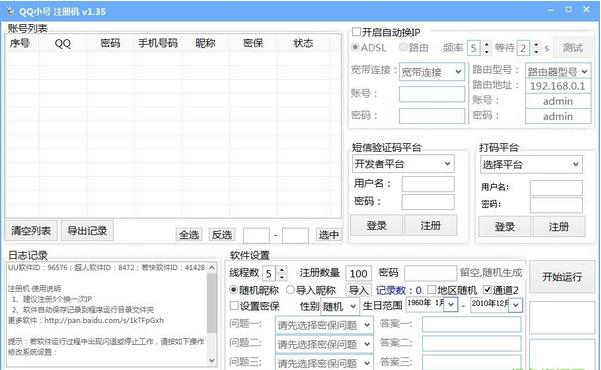Toggle the 设置密保 checkbox
The width and height of the screenshot is (601, 370).
point(234,306)
